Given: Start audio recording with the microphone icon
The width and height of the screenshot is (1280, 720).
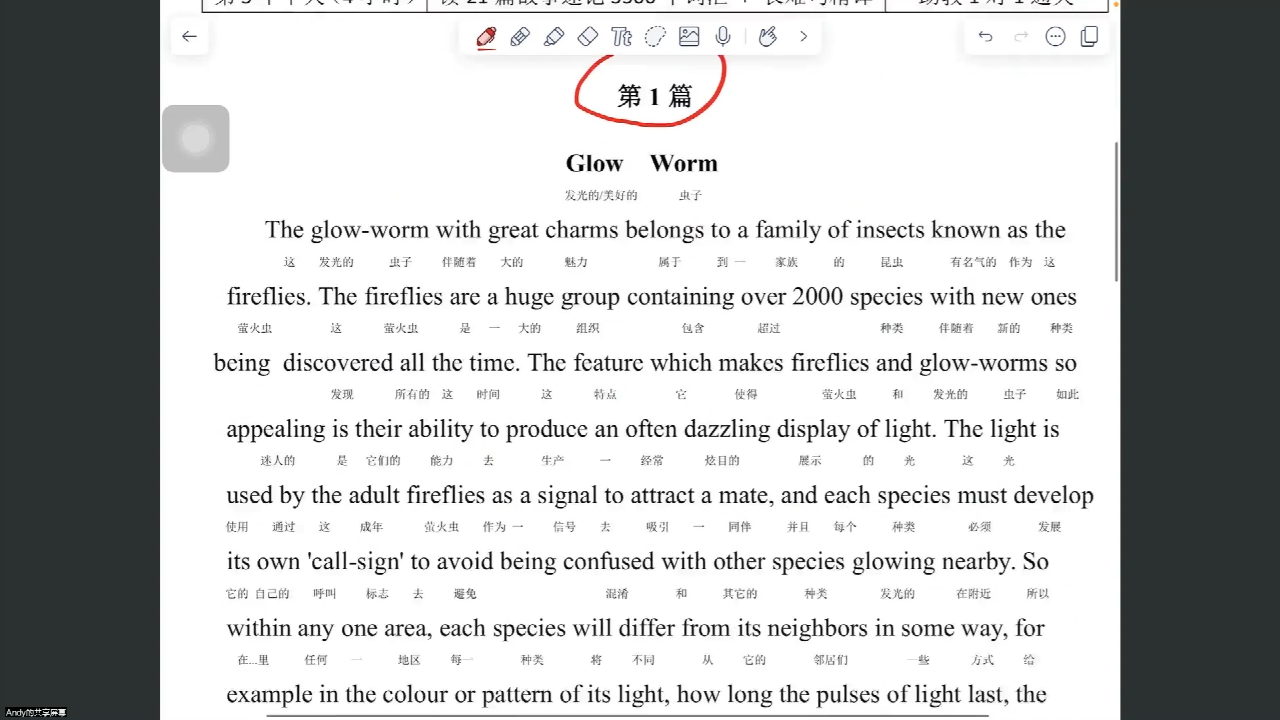Looking at the screenshot, I should click(723, 37).
